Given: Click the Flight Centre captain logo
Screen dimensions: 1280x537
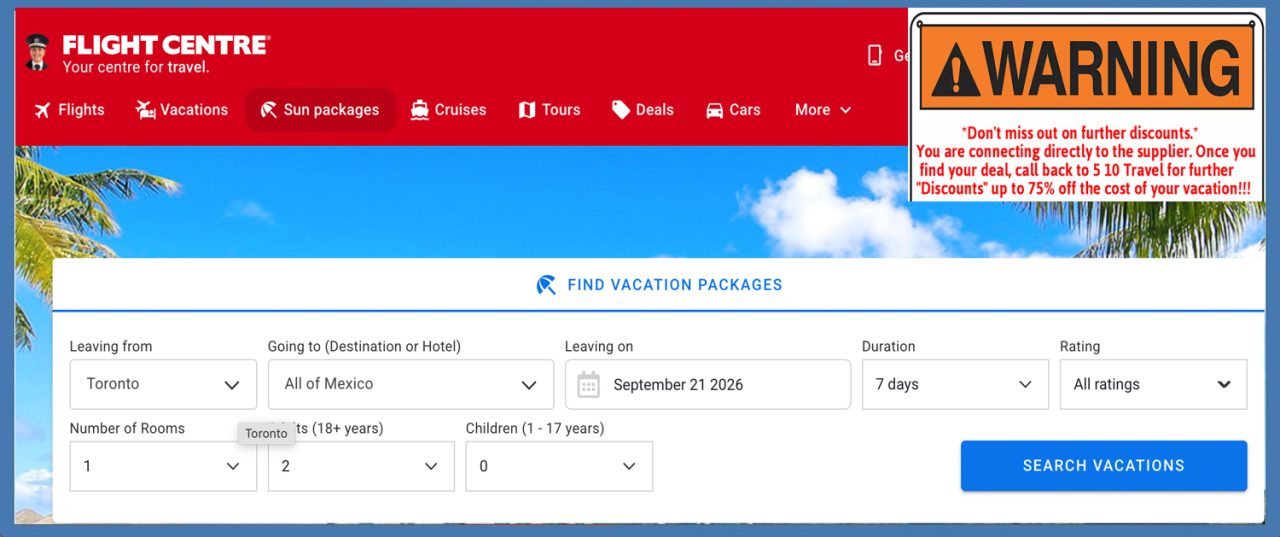Looking at the screenshot, I should pyautogui.click(x=37, y=53).
